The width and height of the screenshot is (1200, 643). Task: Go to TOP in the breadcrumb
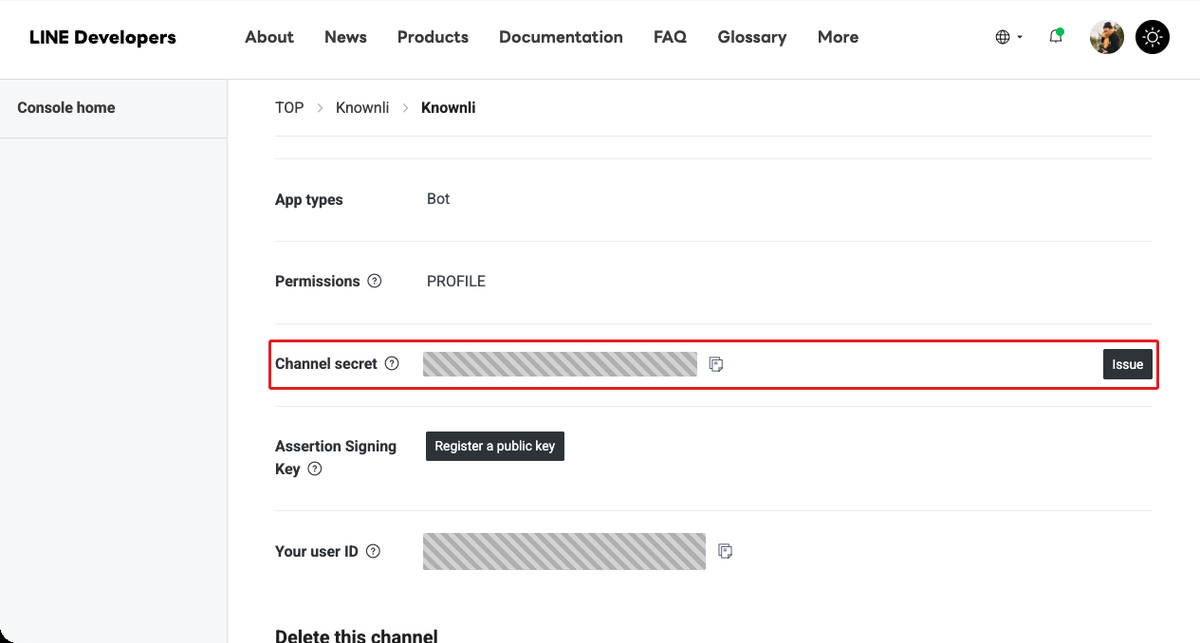tap(289, 108)
